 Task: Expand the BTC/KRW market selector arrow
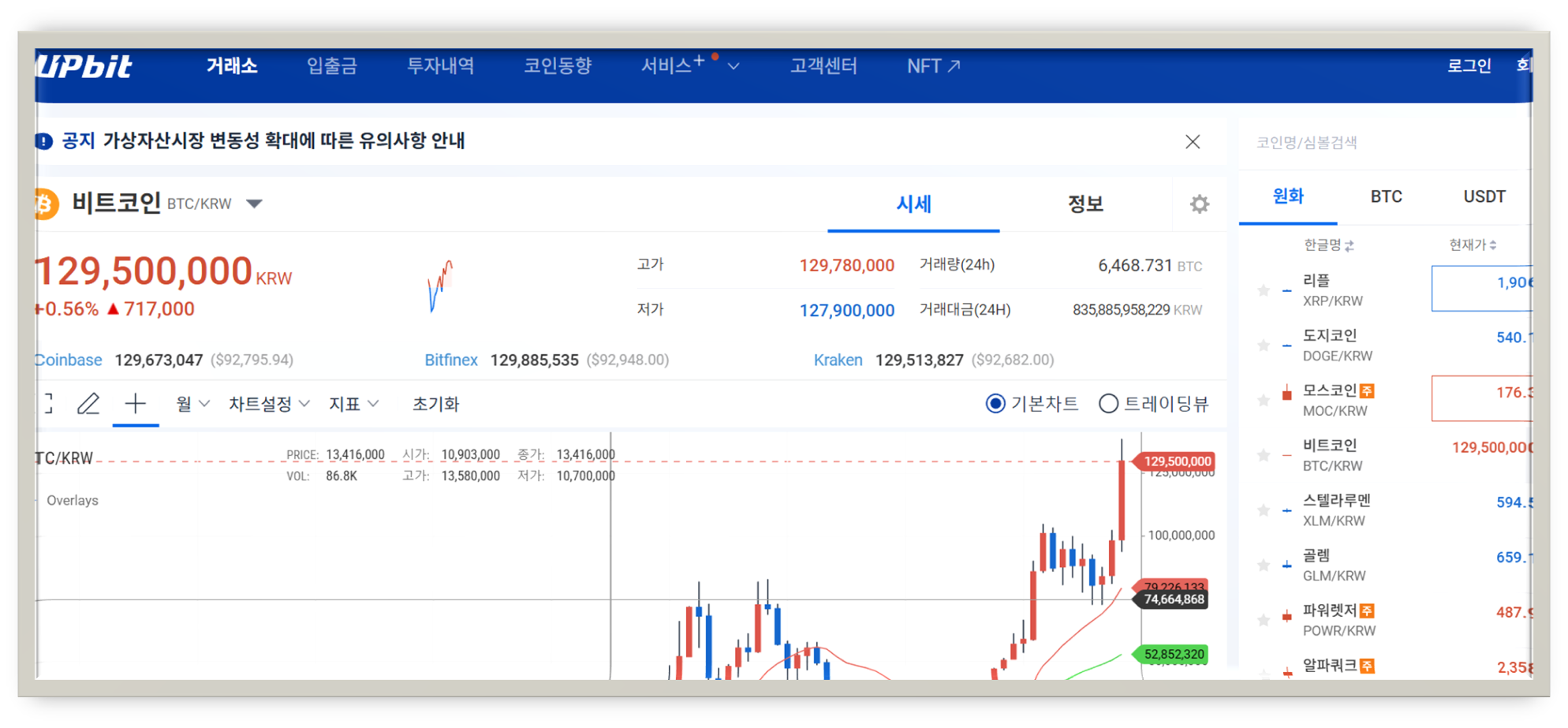[254, 203]
